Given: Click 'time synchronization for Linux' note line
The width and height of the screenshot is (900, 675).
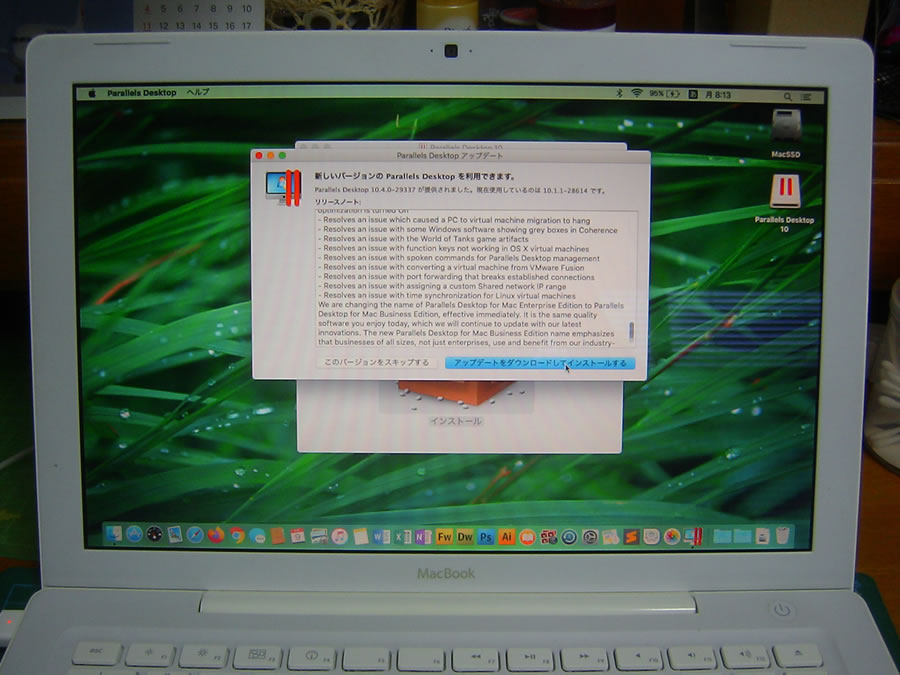Looking at the screenshot, I should pyautogui.click(x=447, y=296).
